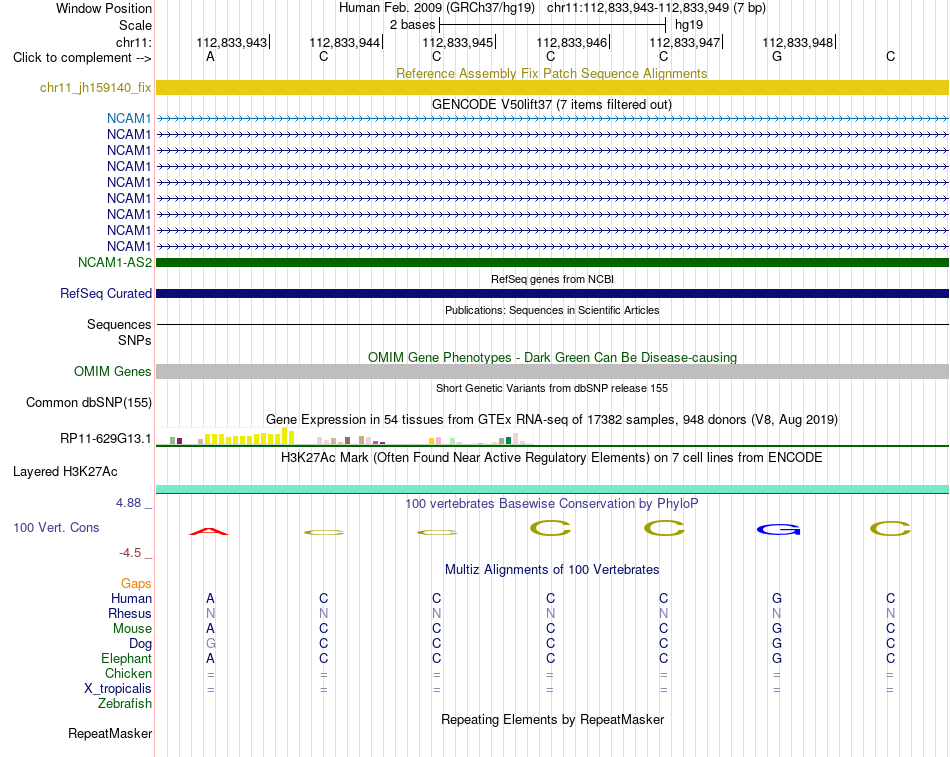The image size is (950, 757).
Task: Click the yellow fix patch alignment bar
Action: pyautogui.click(x=552, y=87)
